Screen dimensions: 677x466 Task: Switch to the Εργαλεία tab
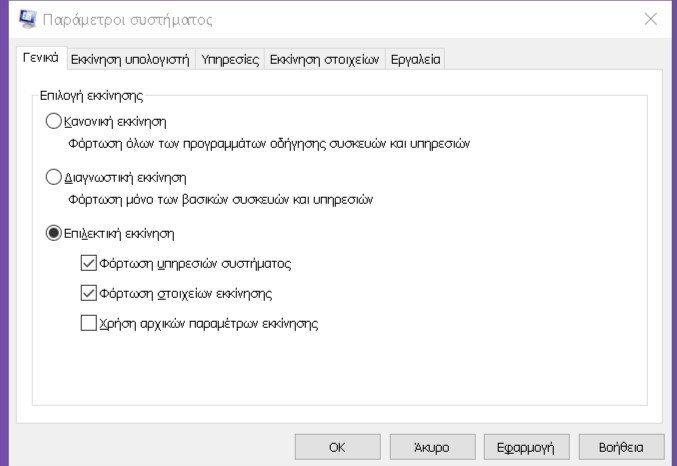click(416, 59)
